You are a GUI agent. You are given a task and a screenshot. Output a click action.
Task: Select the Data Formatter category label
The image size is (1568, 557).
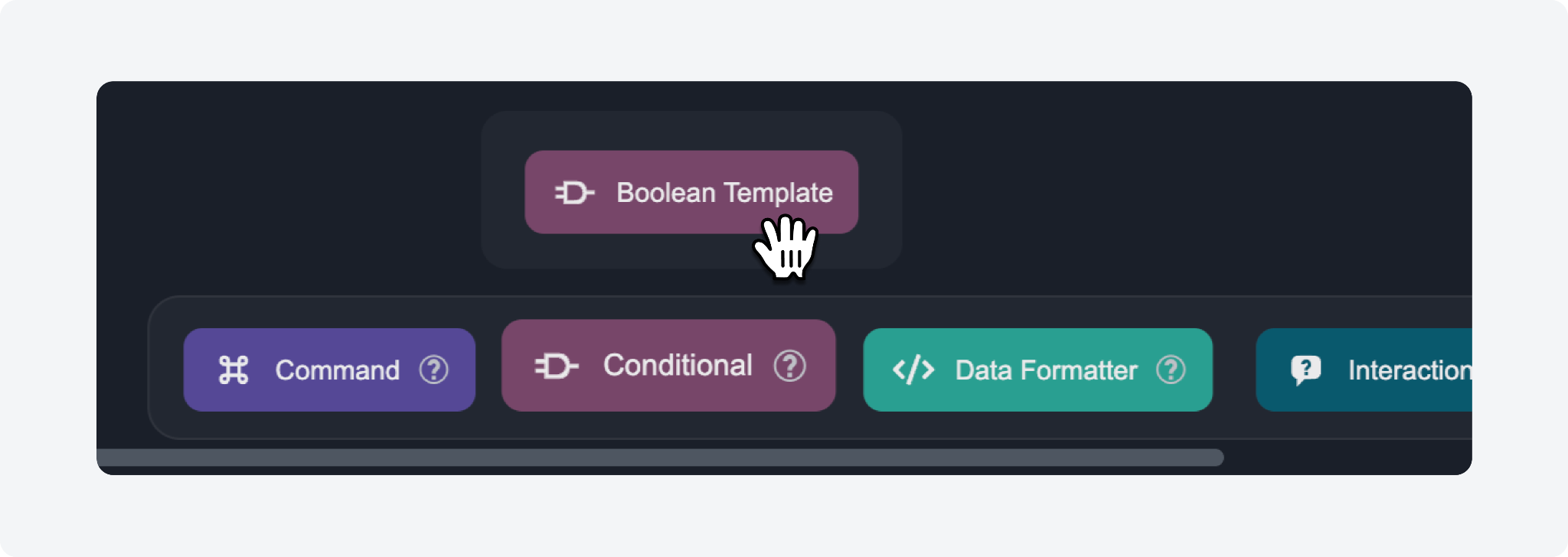(x=1046, y=370)
